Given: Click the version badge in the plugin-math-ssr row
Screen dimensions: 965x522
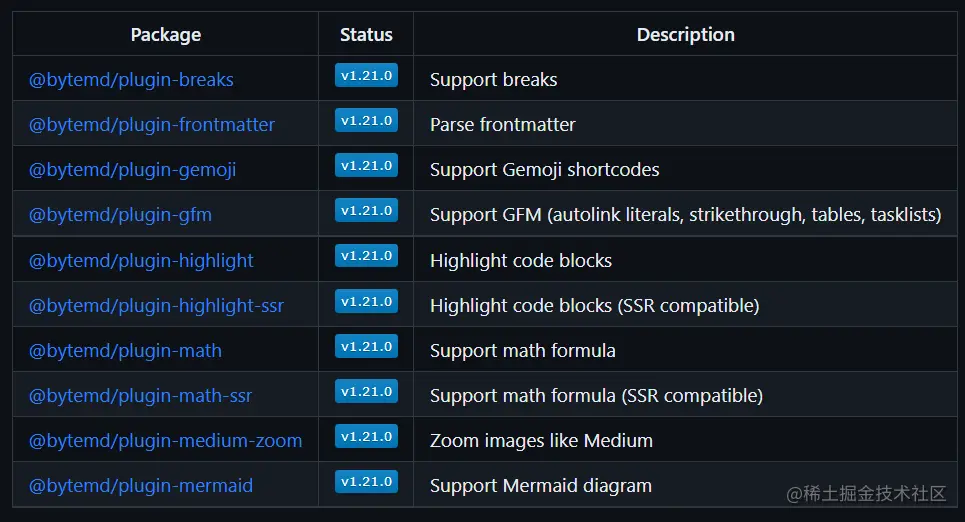Looking at the screenshot, I should coord(366,391).
